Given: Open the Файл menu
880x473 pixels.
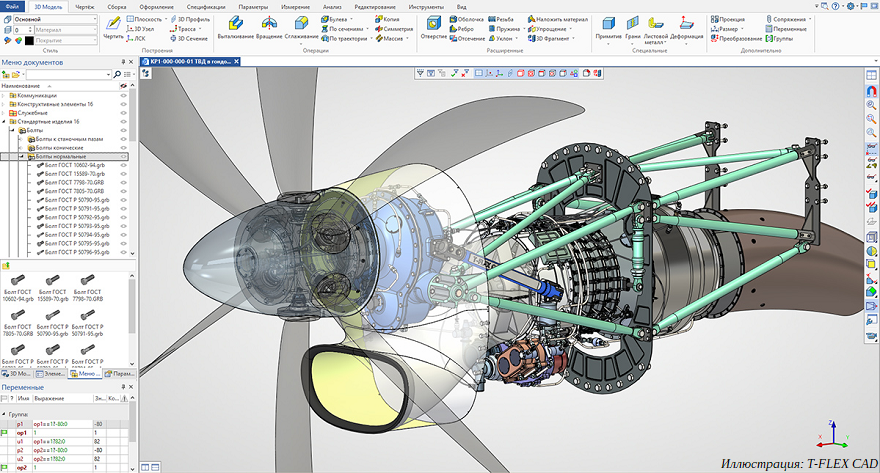Looking at the screenshot, I should 12,7.
